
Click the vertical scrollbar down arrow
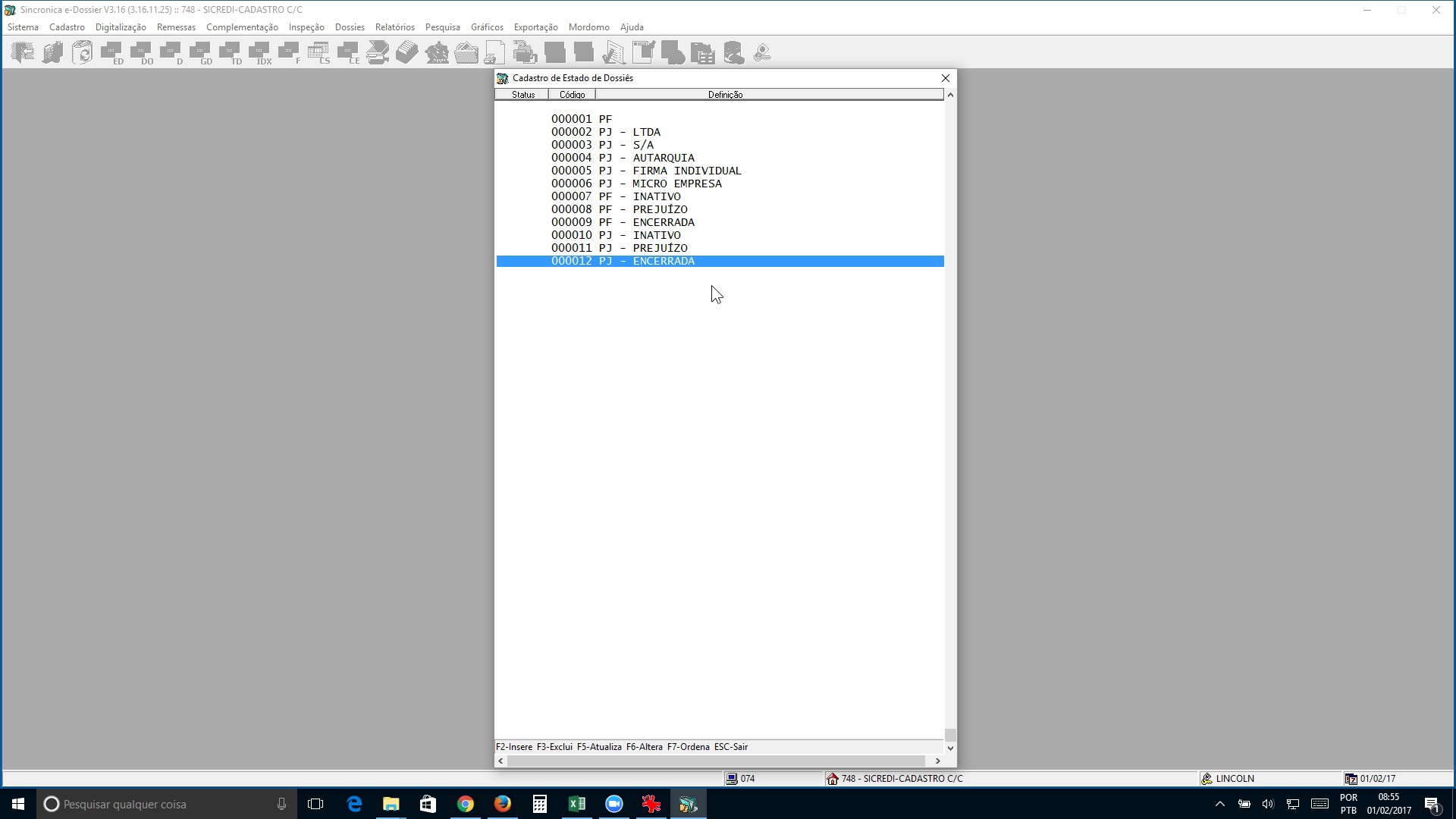[x=950, y=748]
